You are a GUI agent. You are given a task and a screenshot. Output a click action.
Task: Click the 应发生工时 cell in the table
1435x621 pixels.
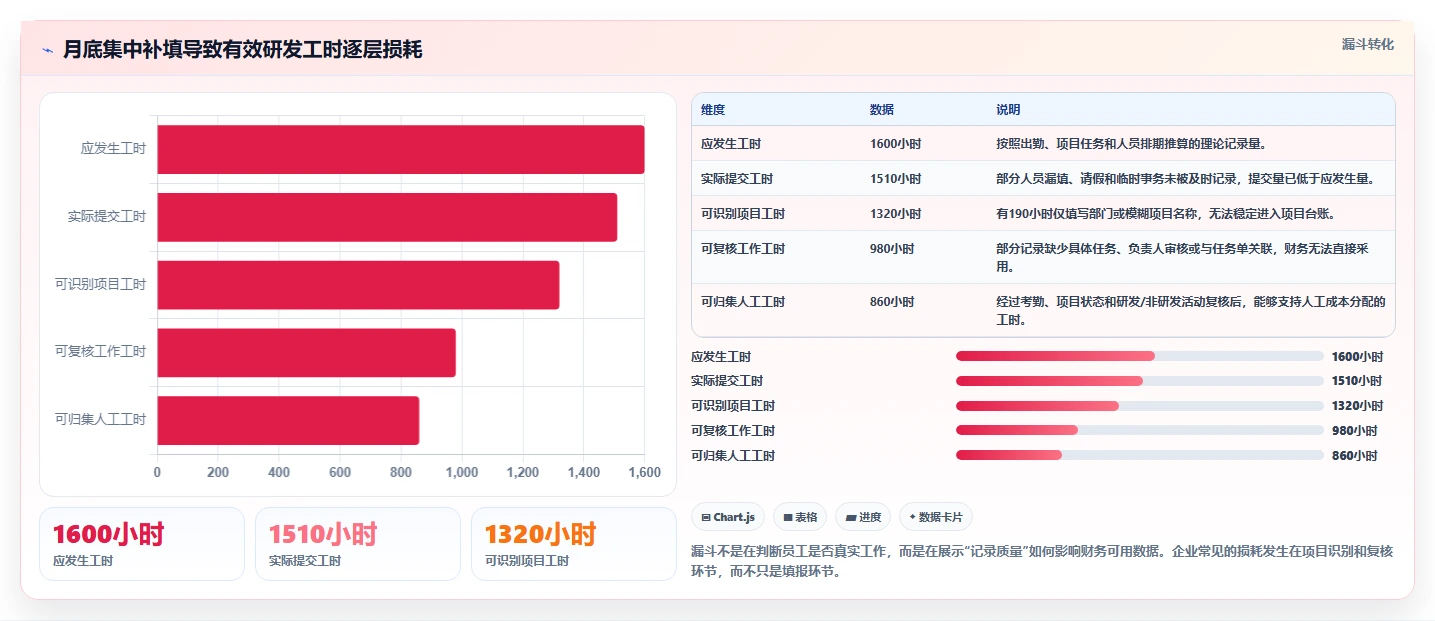(731, 144)
